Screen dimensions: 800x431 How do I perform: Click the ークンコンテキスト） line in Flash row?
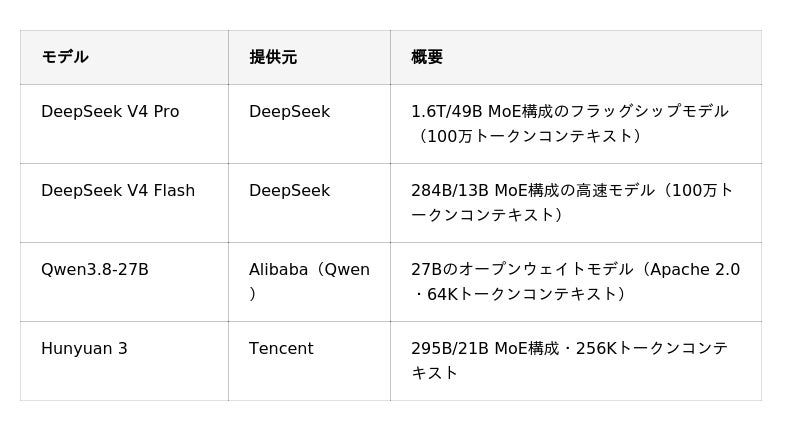[x=489, y=215]
